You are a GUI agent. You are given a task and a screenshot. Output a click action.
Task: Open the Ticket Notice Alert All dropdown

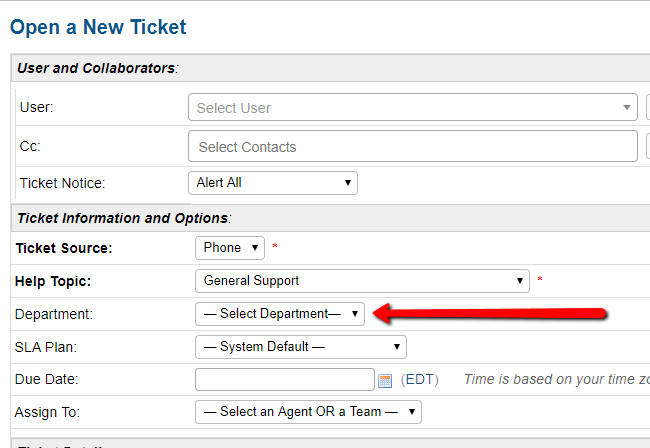pyautogui.click(x=272, y=183)
